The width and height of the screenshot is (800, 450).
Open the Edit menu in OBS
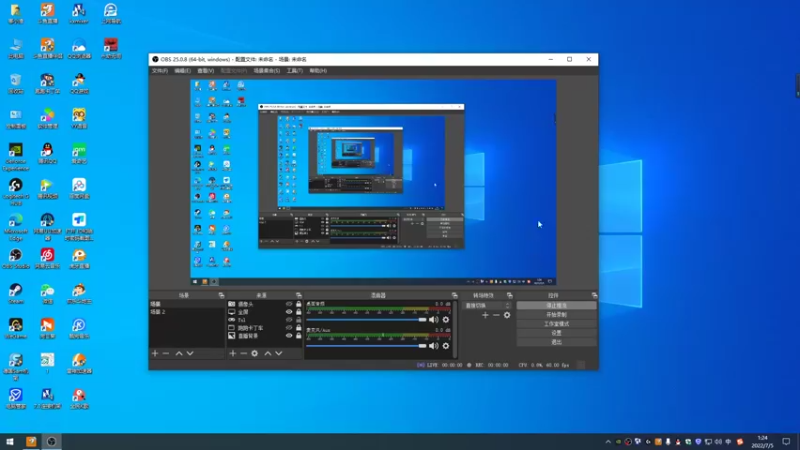tap(182, 71)
